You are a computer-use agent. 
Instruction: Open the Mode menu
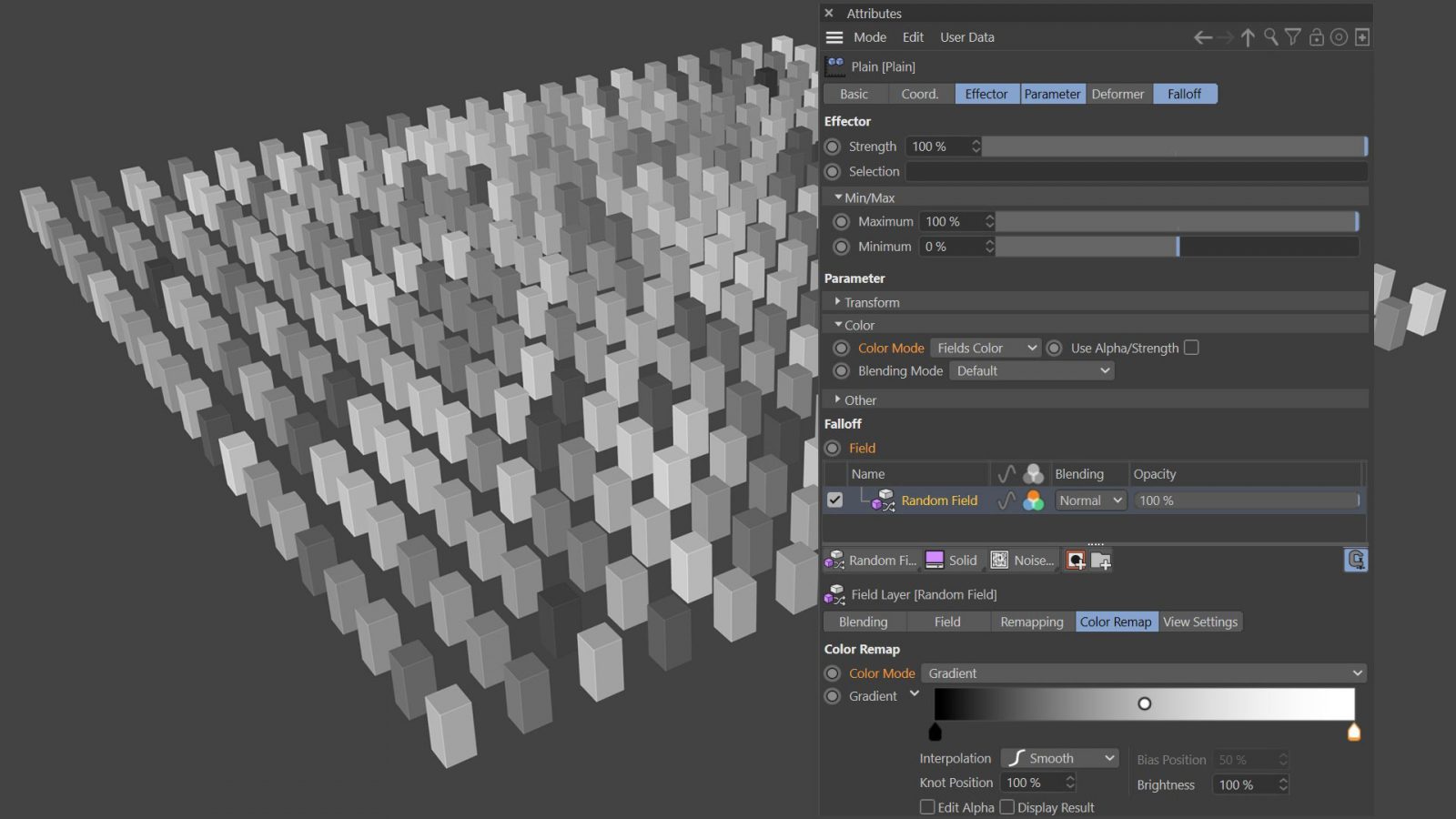870,37
